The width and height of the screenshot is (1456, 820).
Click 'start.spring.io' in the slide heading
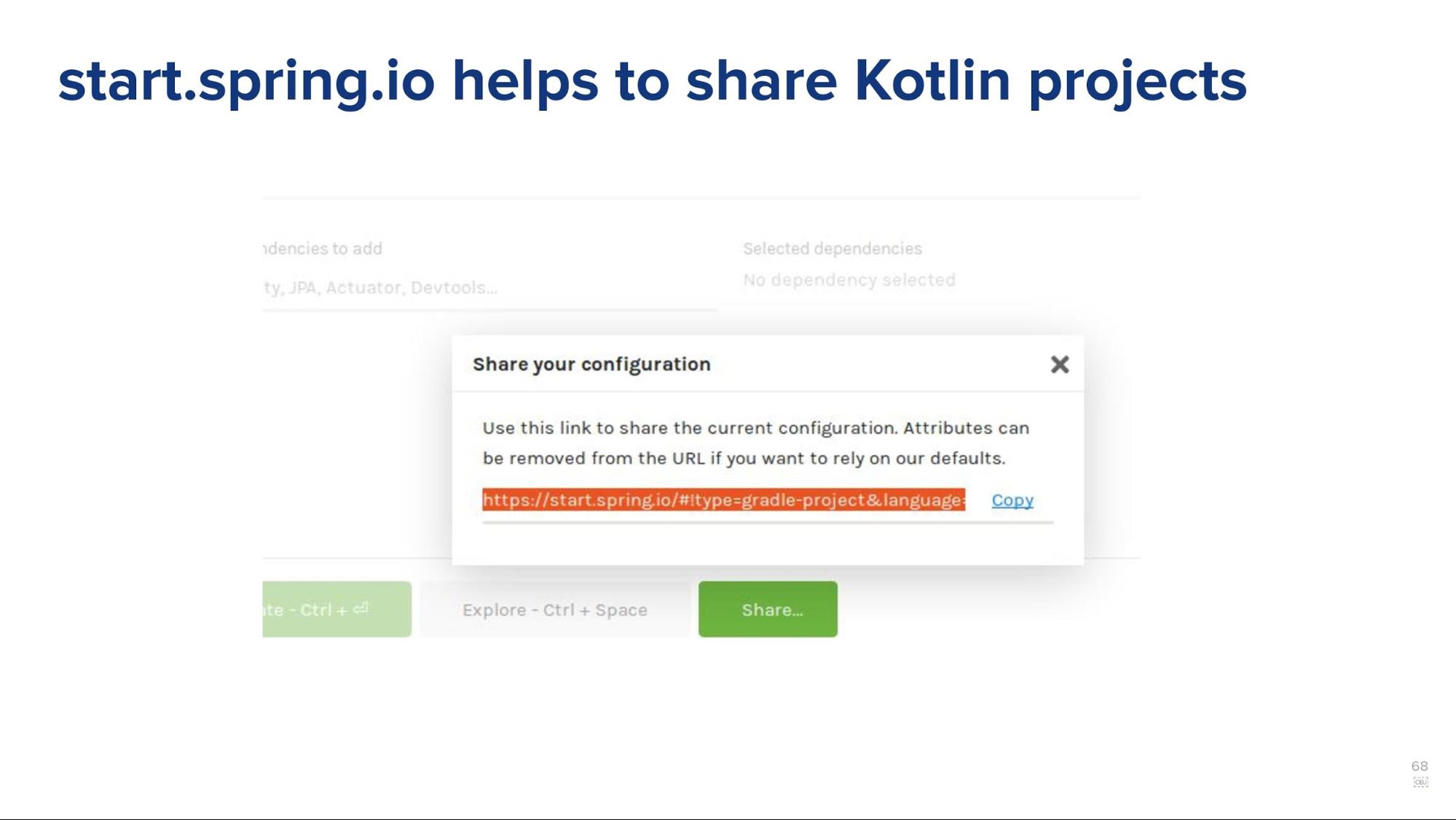point(246,82)
